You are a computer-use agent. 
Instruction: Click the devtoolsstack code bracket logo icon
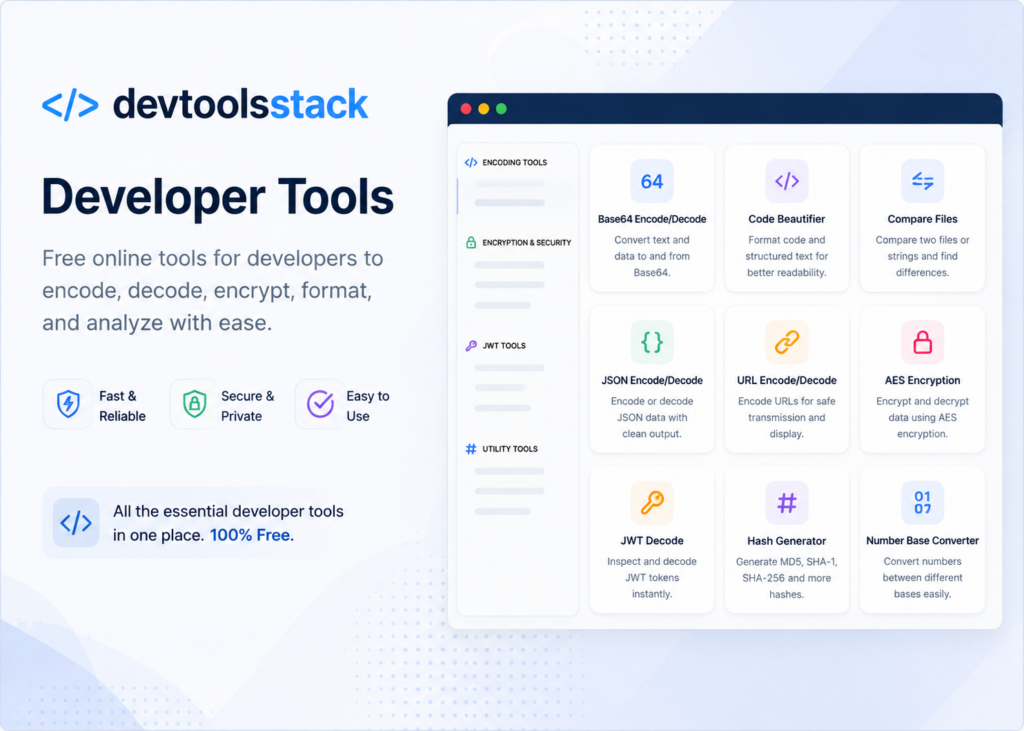[x=71, y=105]
